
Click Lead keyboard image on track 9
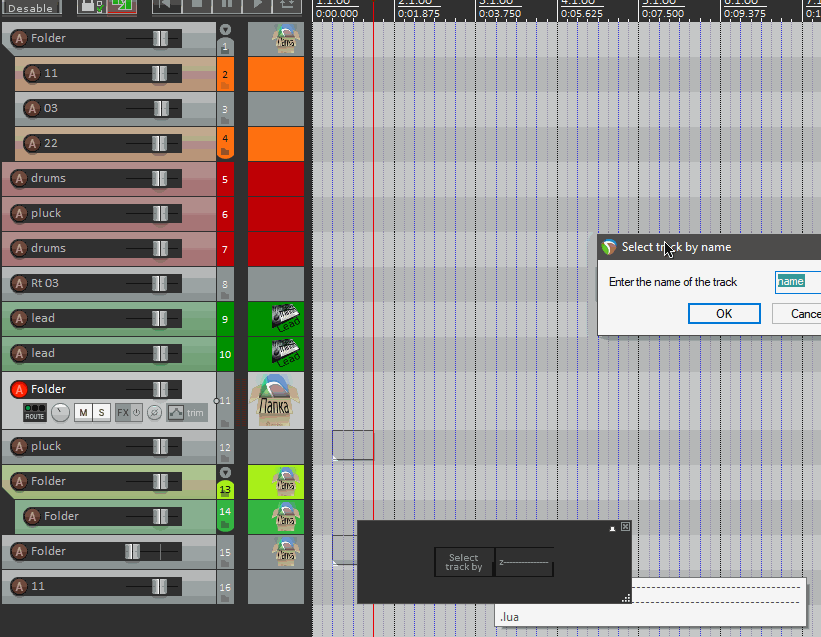285,318
